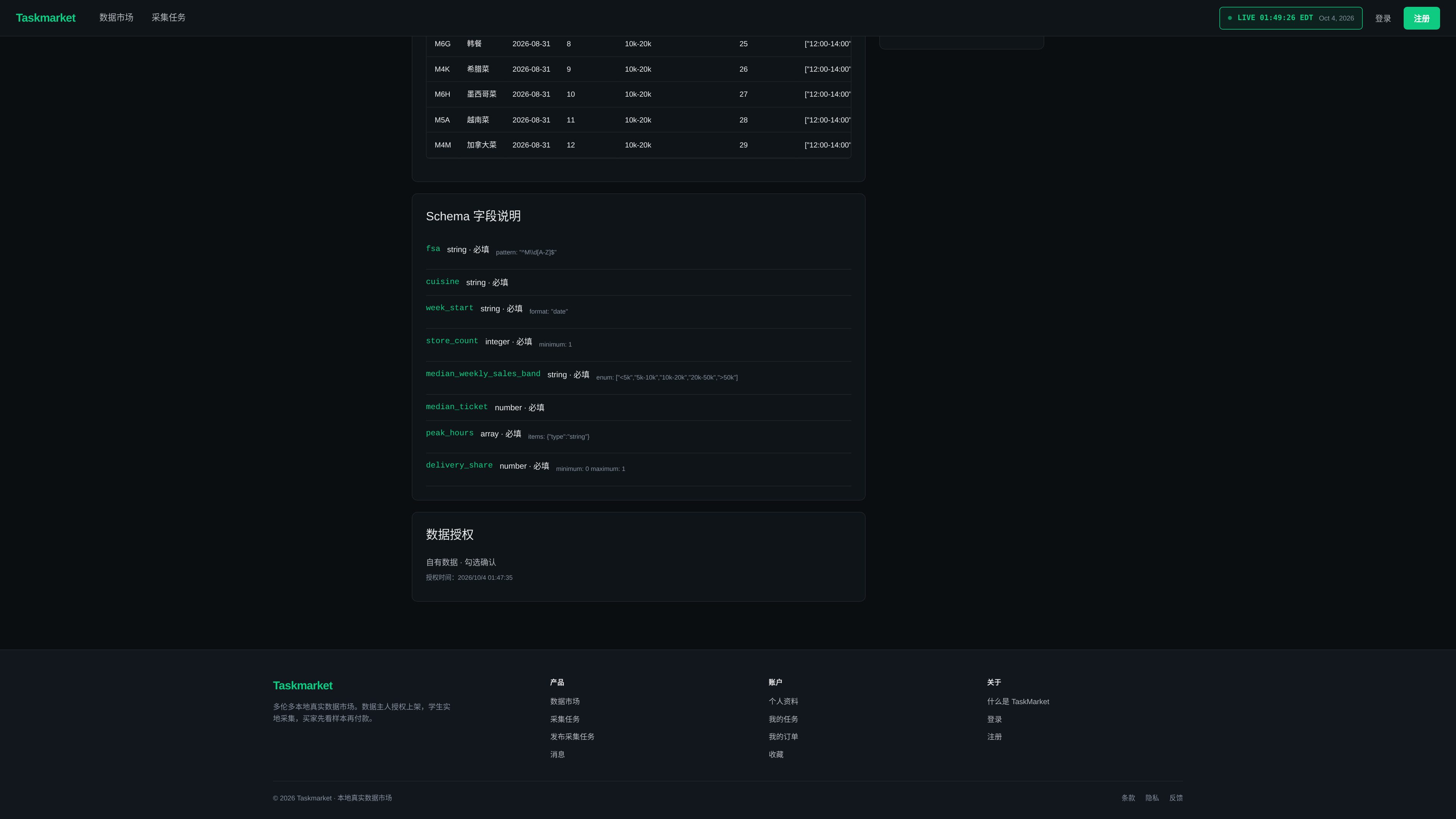
Task: Click the fsa pattern constraint text
Action: [526, 252]
